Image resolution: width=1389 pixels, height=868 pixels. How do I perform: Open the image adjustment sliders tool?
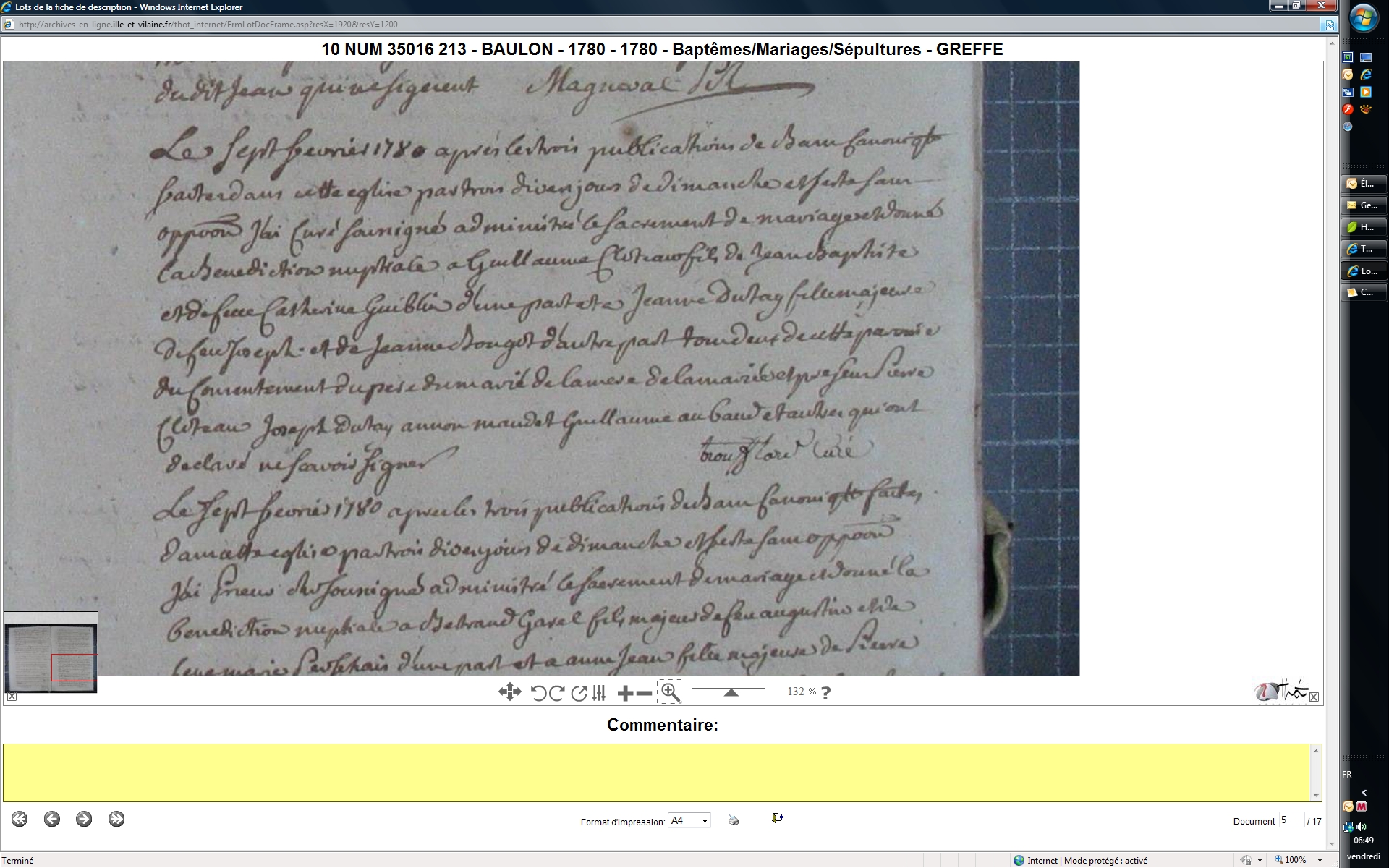click(x=599, y=693)
